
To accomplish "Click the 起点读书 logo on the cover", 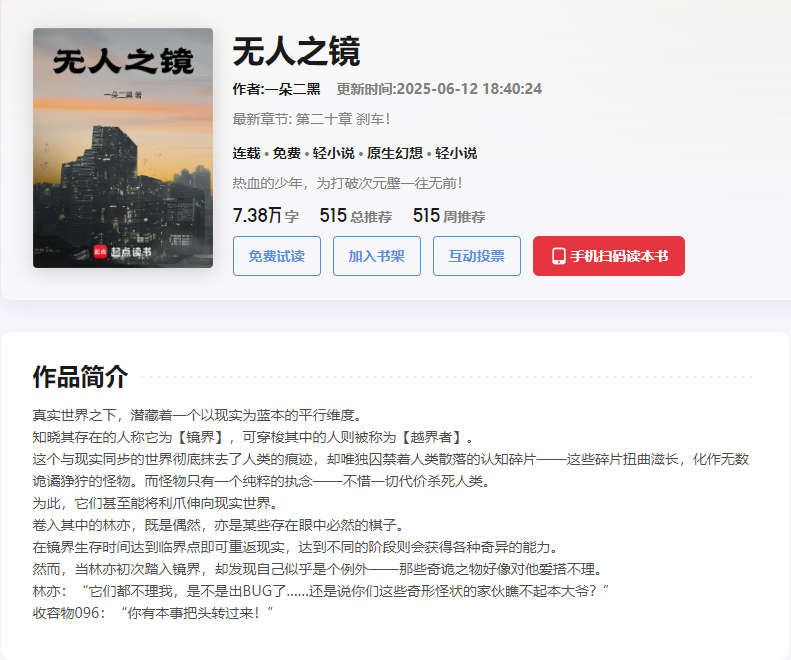I will click(123, 252).
